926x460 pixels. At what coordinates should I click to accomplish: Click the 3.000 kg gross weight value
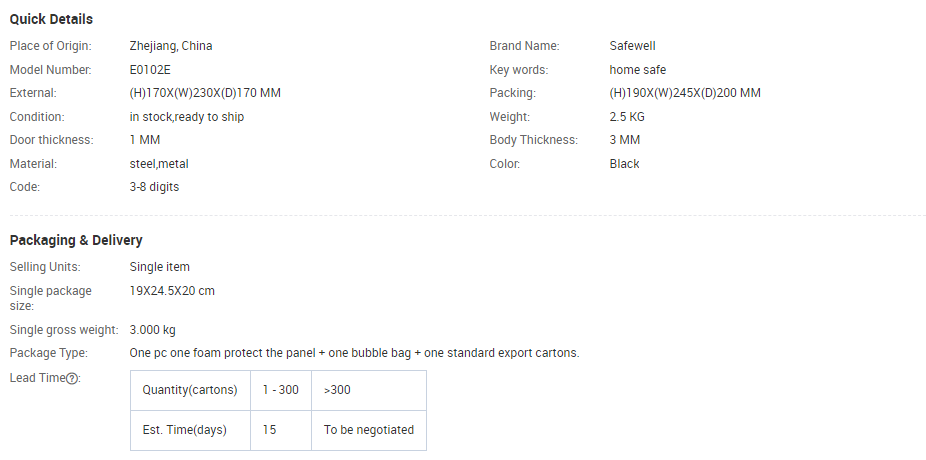[x=152, y=330]
